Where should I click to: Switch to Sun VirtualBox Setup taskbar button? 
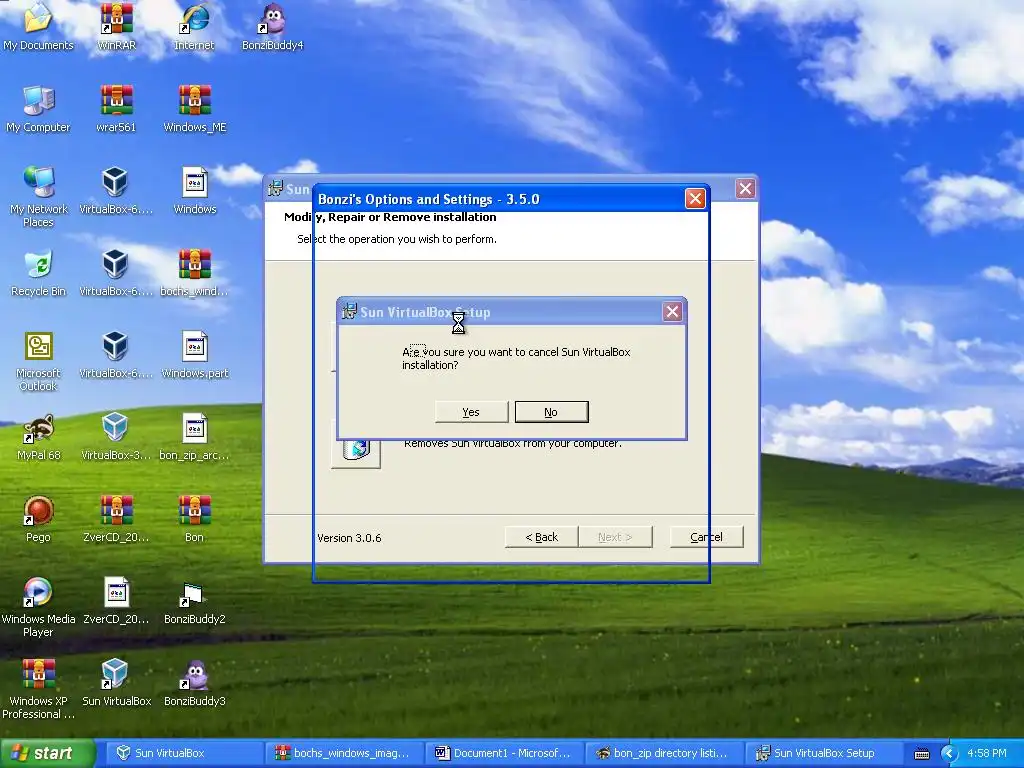[x=824, y=753]
